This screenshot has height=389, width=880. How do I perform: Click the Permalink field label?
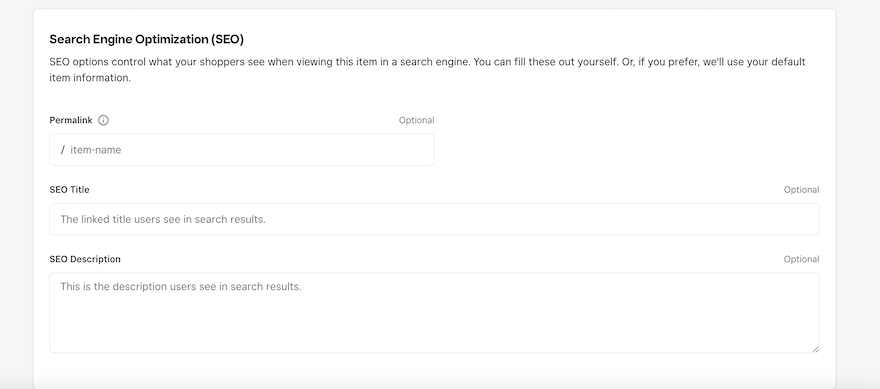(71, 120)
